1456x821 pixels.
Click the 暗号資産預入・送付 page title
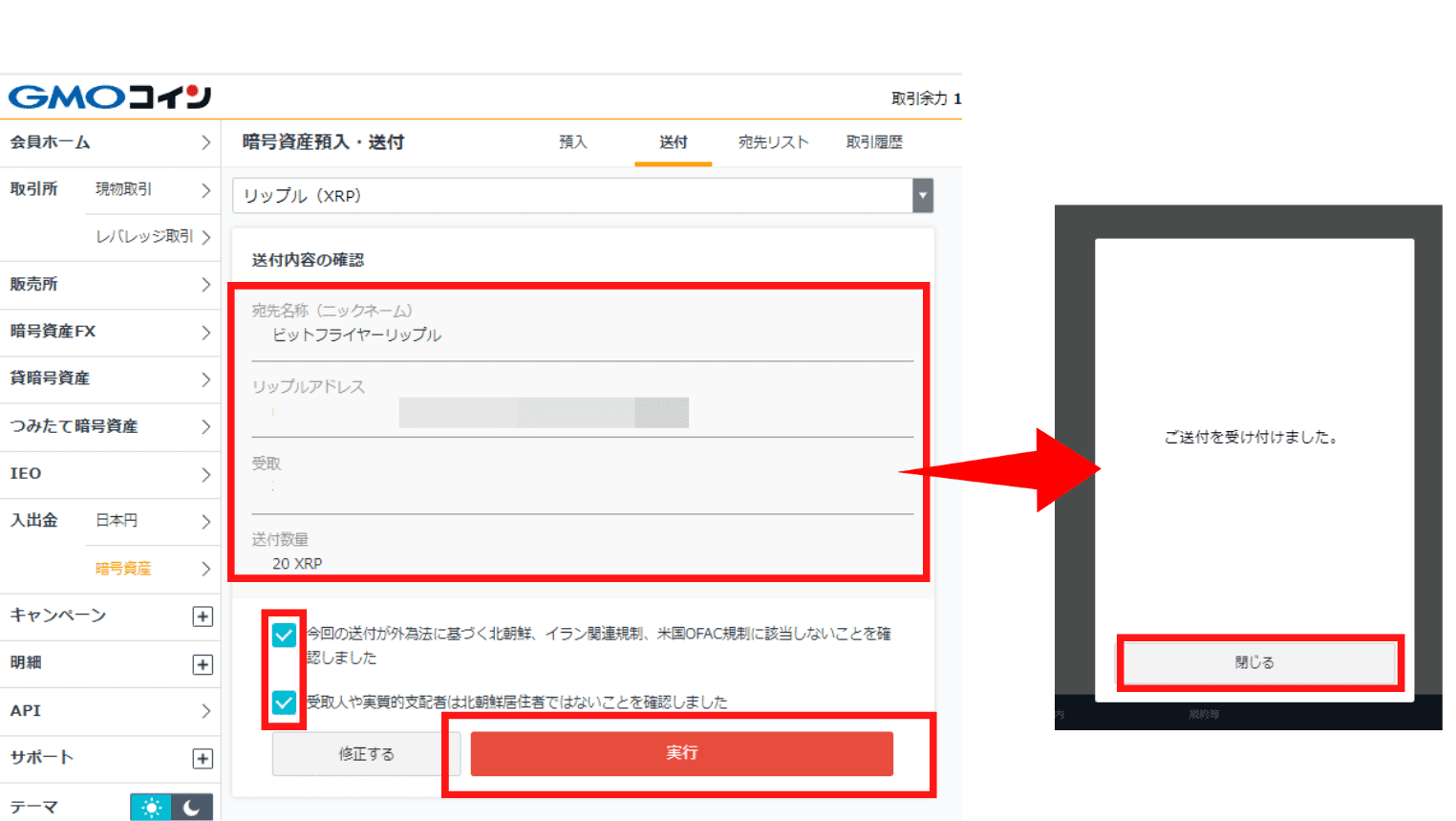click(x=323, y=142)
